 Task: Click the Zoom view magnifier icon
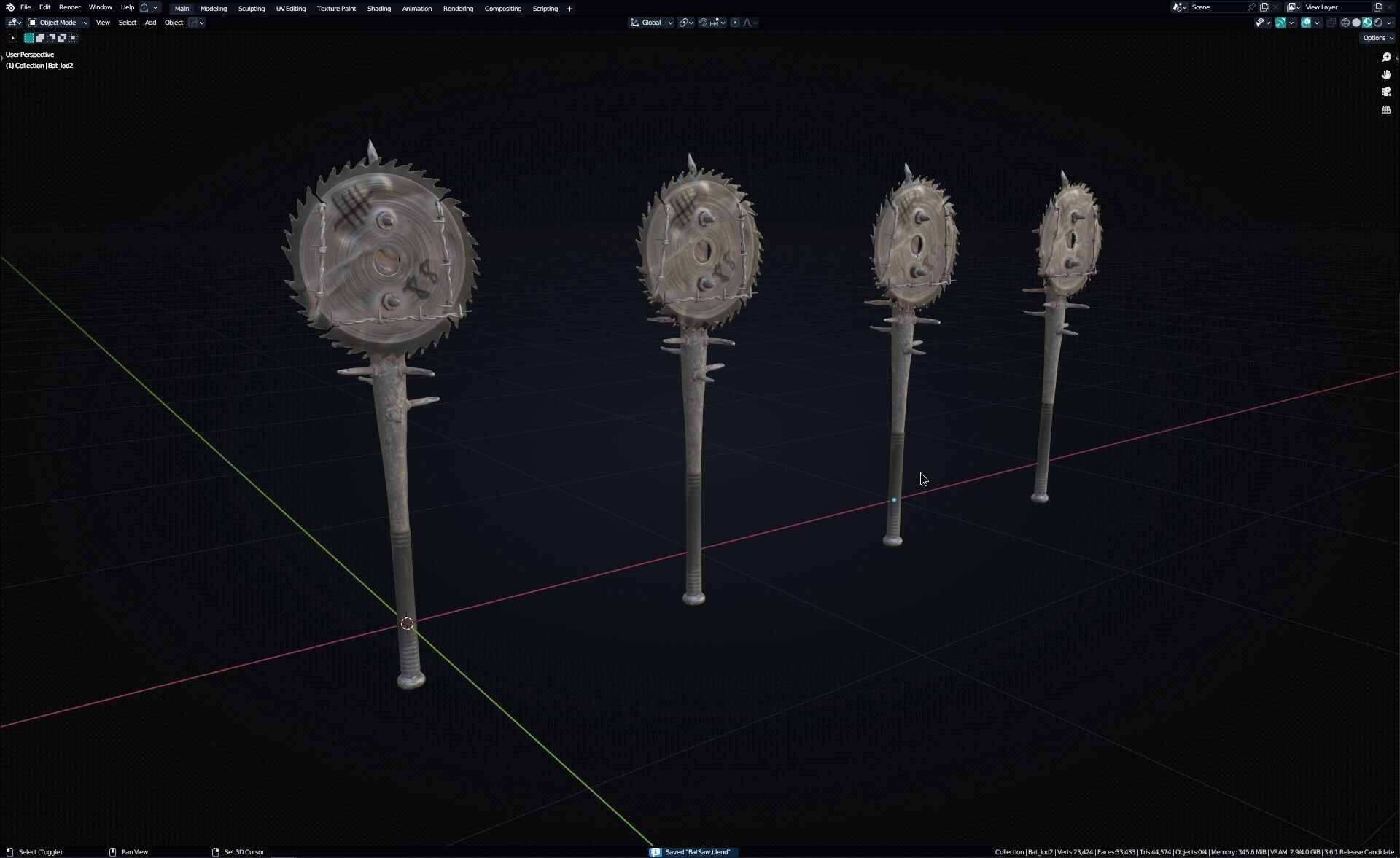[x=1386, y=57]
